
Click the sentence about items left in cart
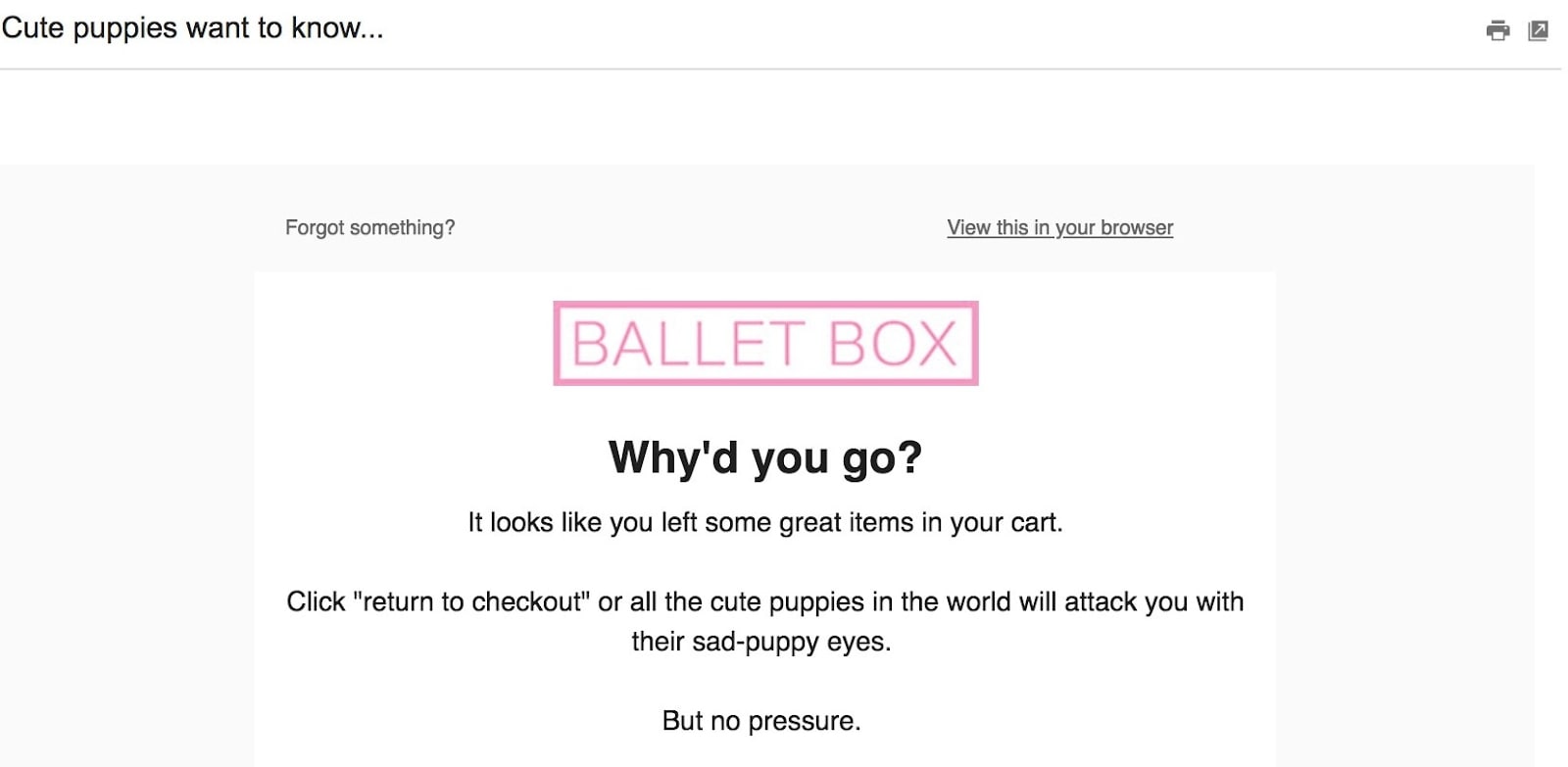765,522
